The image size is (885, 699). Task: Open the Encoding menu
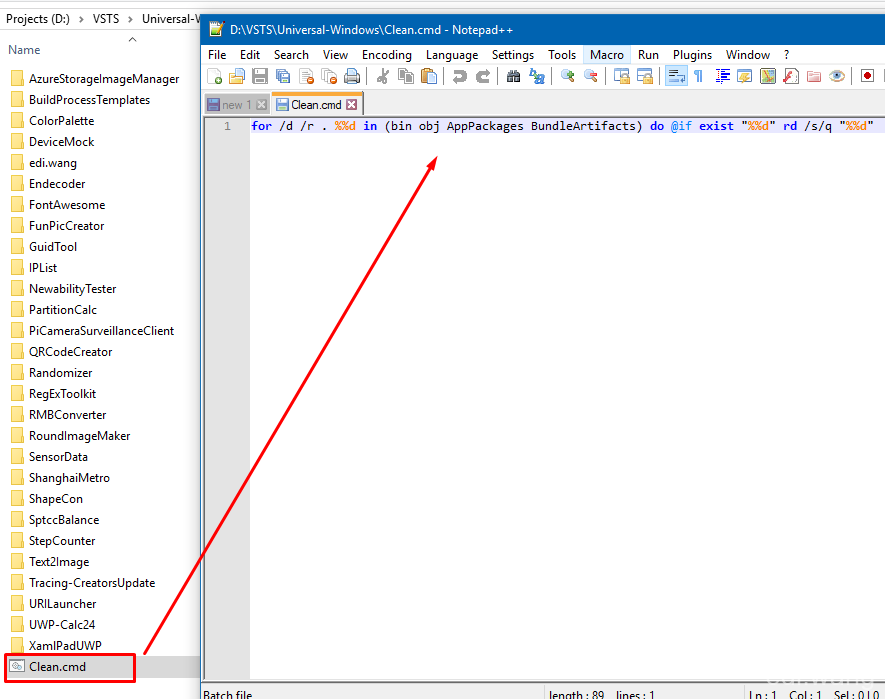[387, 55]
